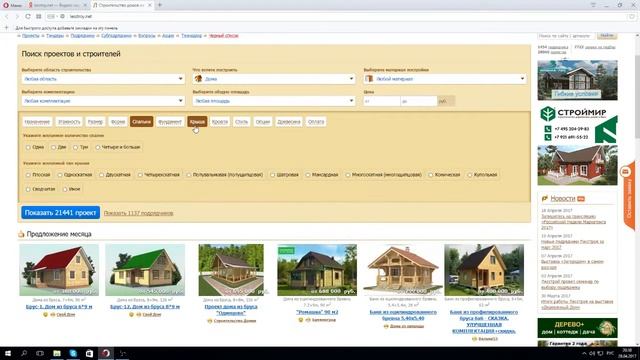This screenshot has width=640, height=360.
Task: Click the site search input field
Action: (566, 36)
